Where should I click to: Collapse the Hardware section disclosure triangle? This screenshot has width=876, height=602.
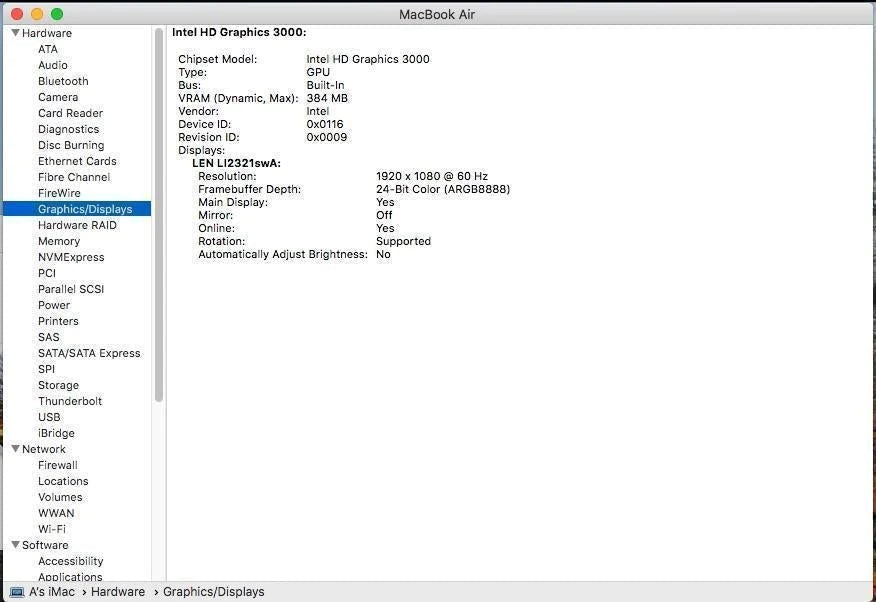15,33
